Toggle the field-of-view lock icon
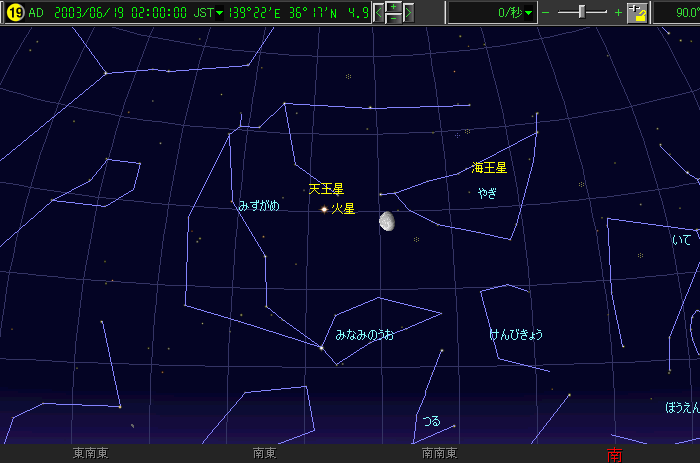 (x=638, y=13)
